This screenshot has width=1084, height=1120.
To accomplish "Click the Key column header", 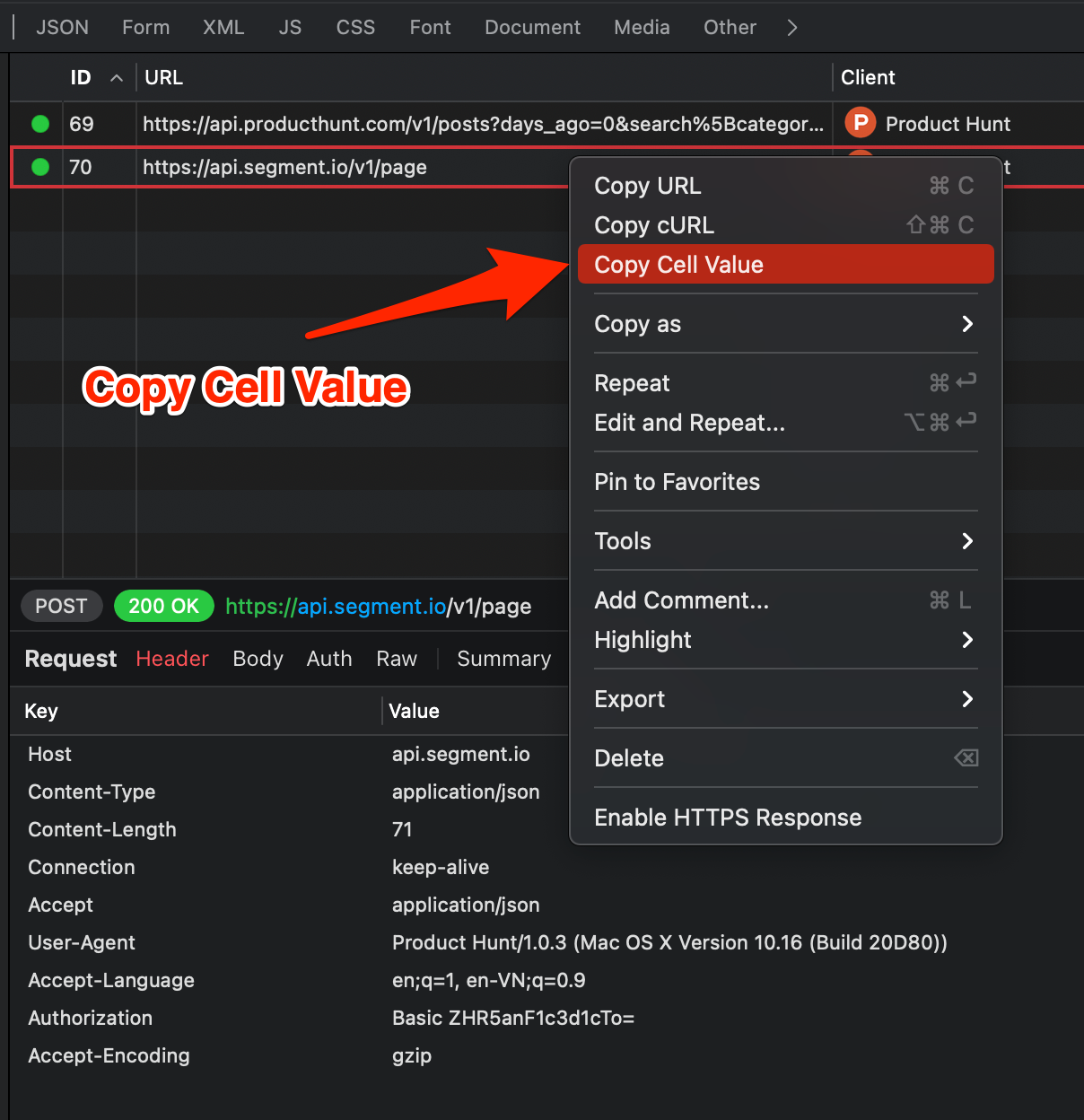I will (x=41, y=712).
